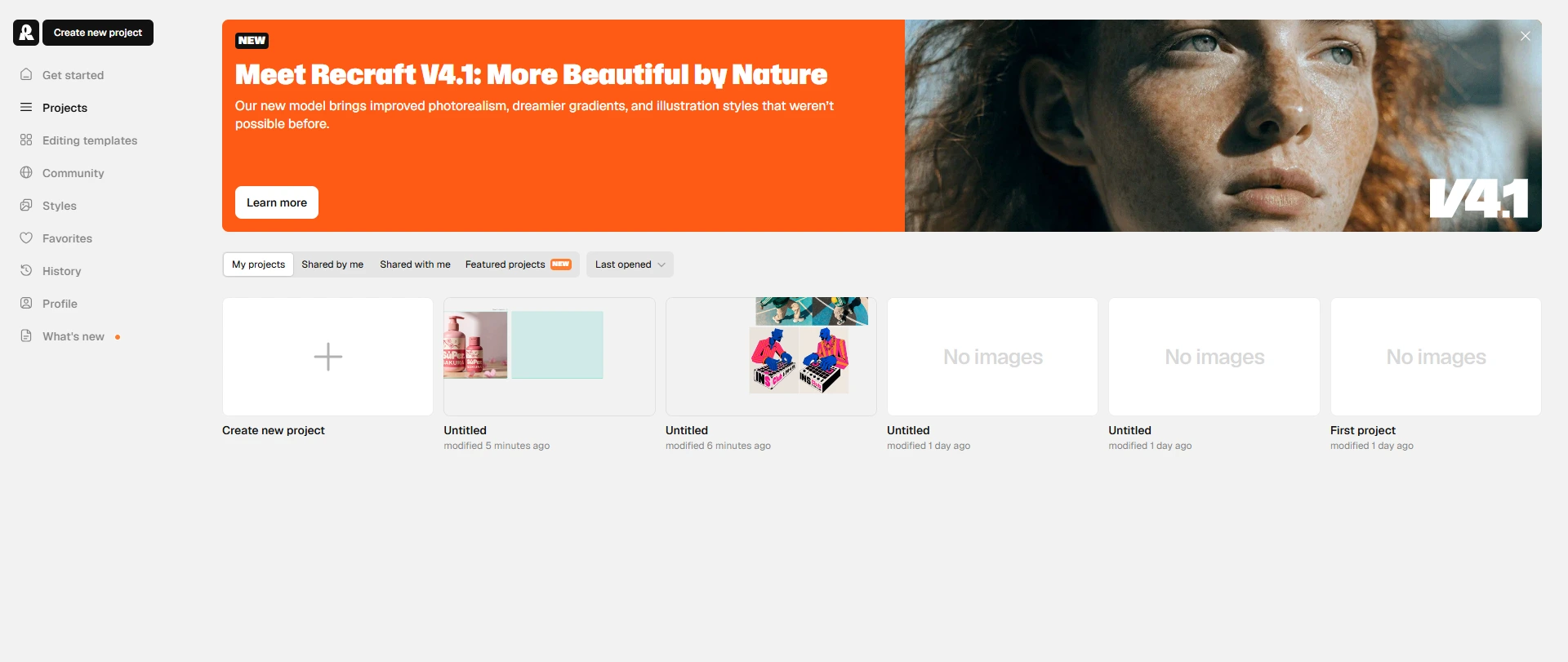Click the plus icon on new project card

[327, 357]
